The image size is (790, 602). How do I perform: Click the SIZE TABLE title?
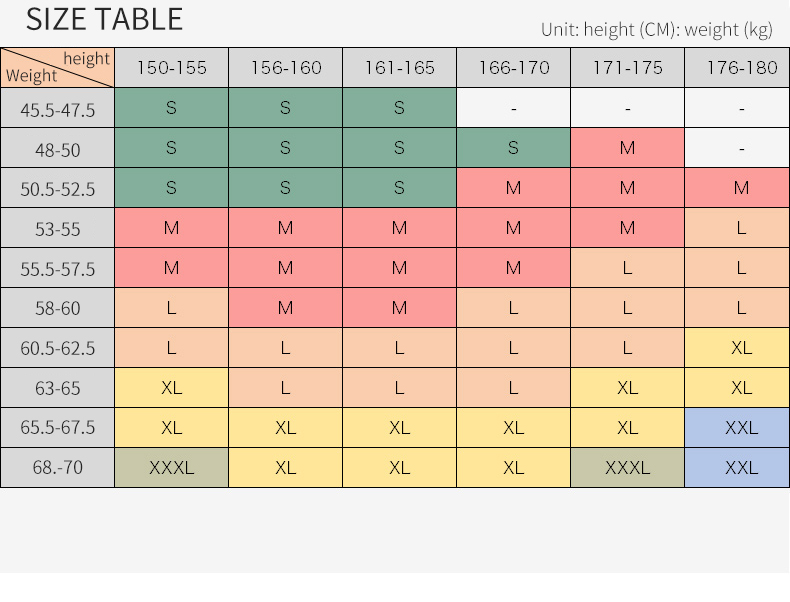click(104, 20)
